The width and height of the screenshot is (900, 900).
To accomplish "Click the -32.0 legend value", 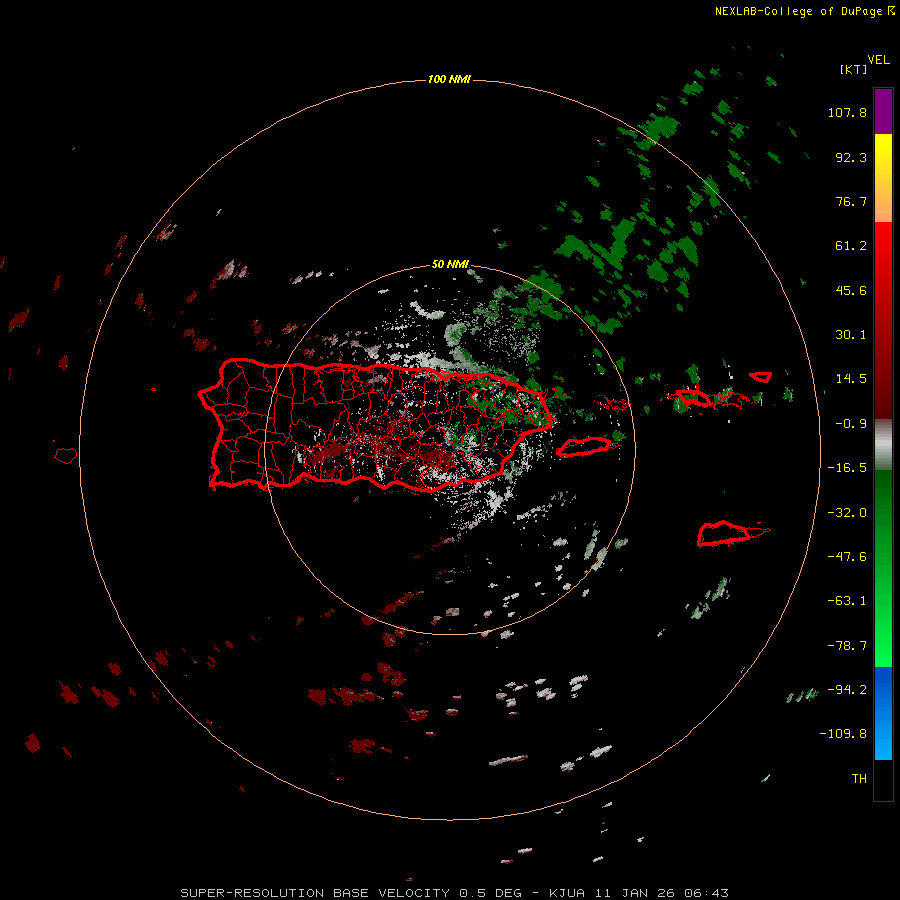I will [x=847, y=513].
